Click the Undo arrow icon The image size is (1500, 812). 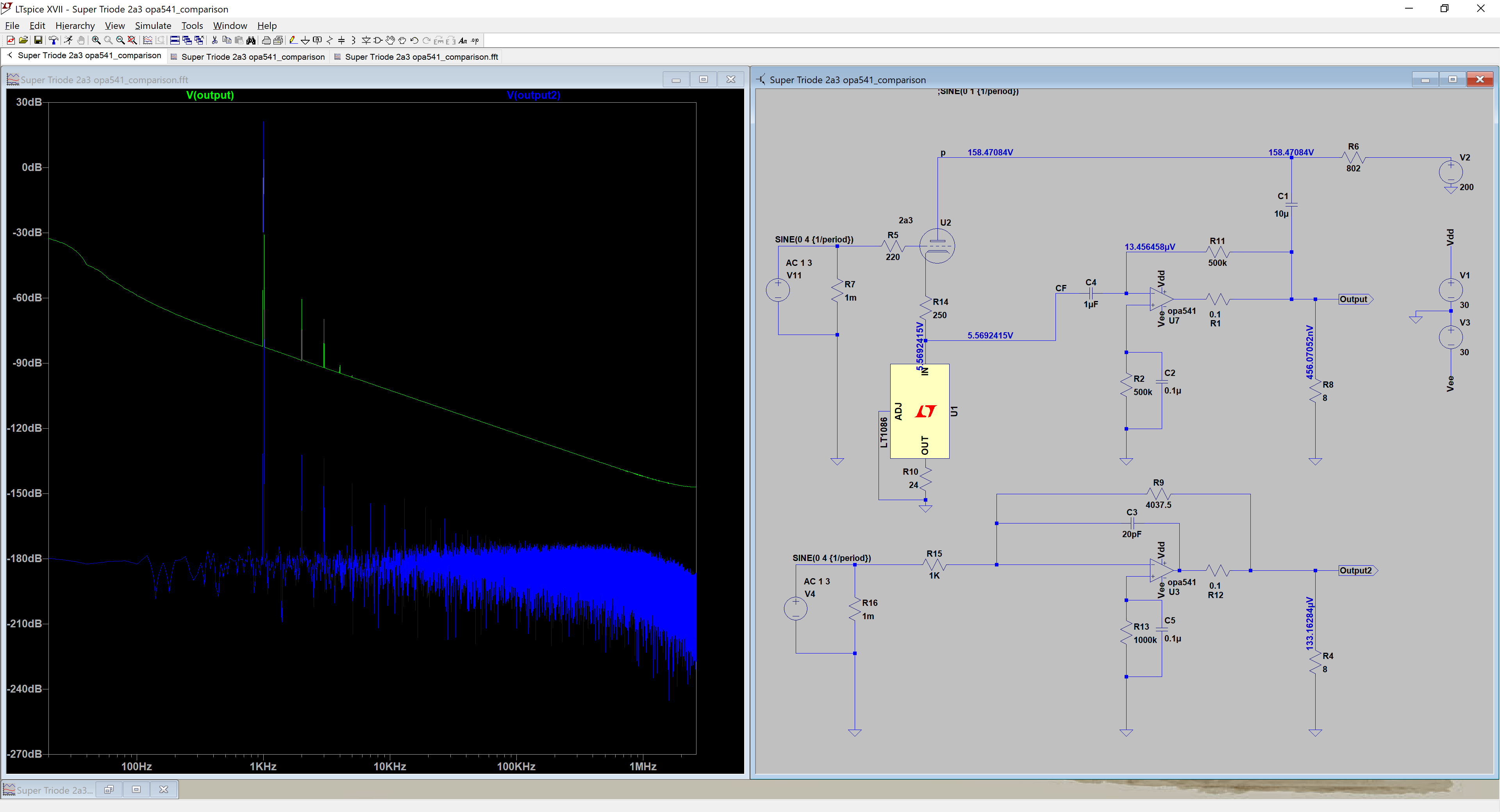(414, 40)
